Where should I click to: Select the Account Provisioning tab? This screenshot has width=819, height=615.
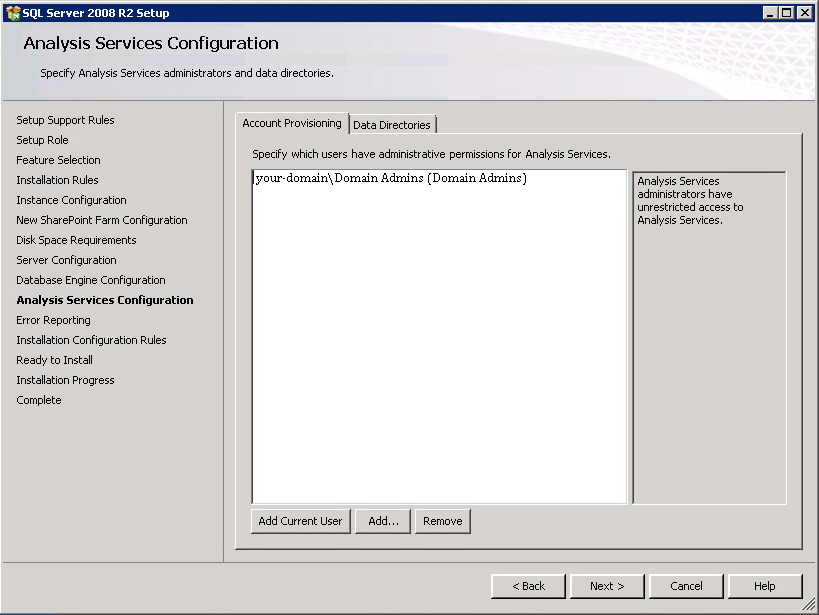291,123
